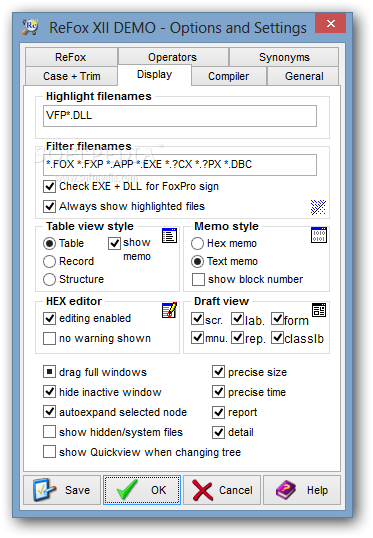Toggle drag full windows checkbox
The height and width of the screenshot is (538, 373).
(49, 372)
